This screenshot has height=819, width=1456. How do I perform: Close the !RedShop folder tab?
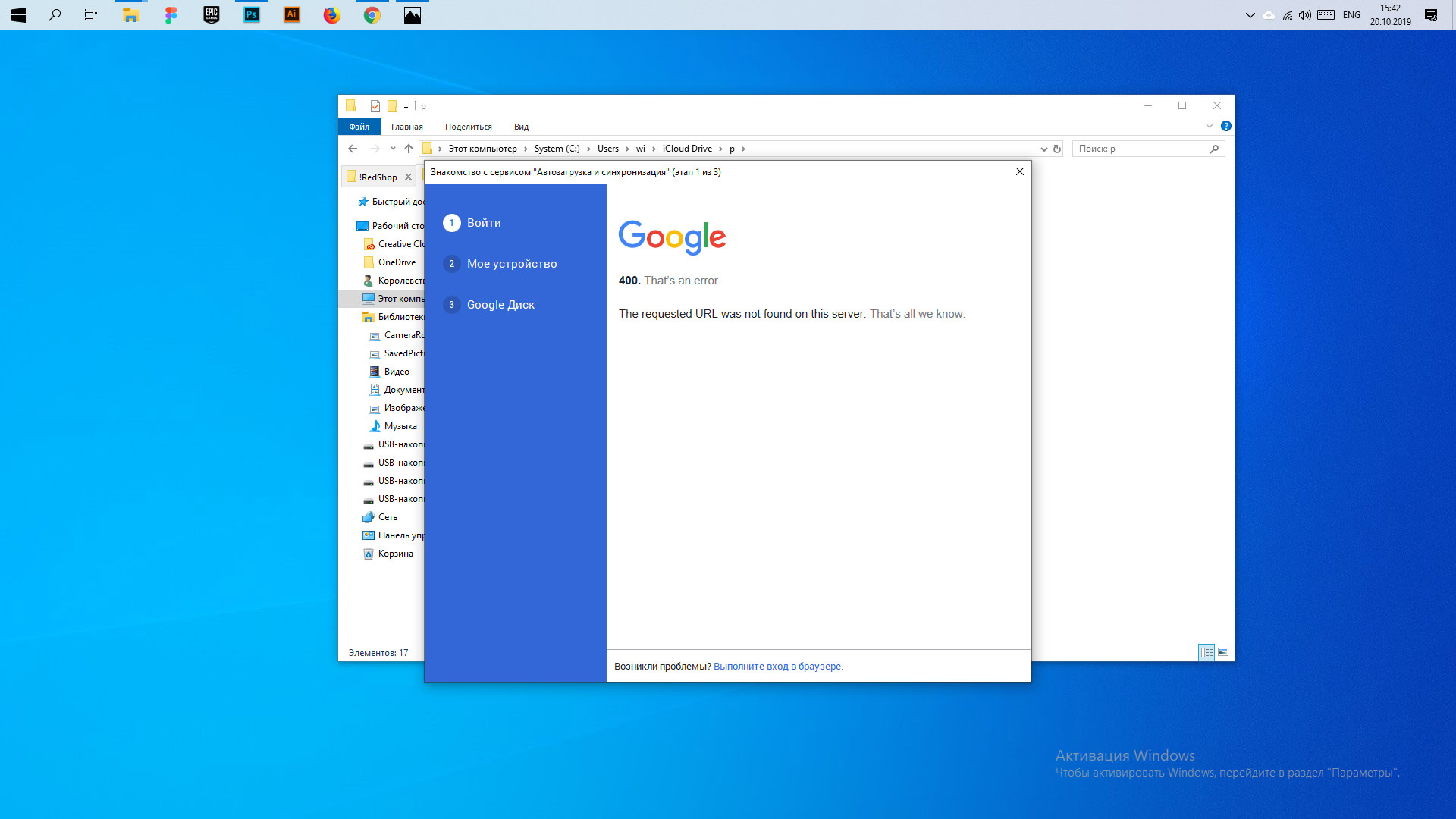[408, 177]
